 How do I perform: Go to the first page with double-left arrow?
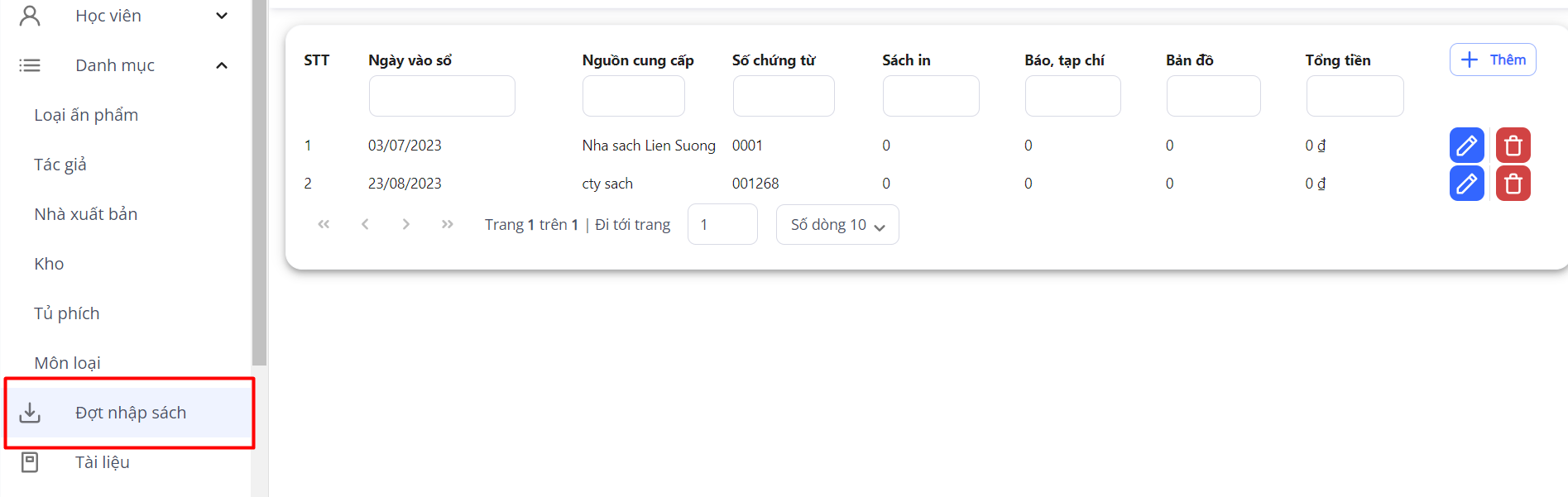(324, 224)
